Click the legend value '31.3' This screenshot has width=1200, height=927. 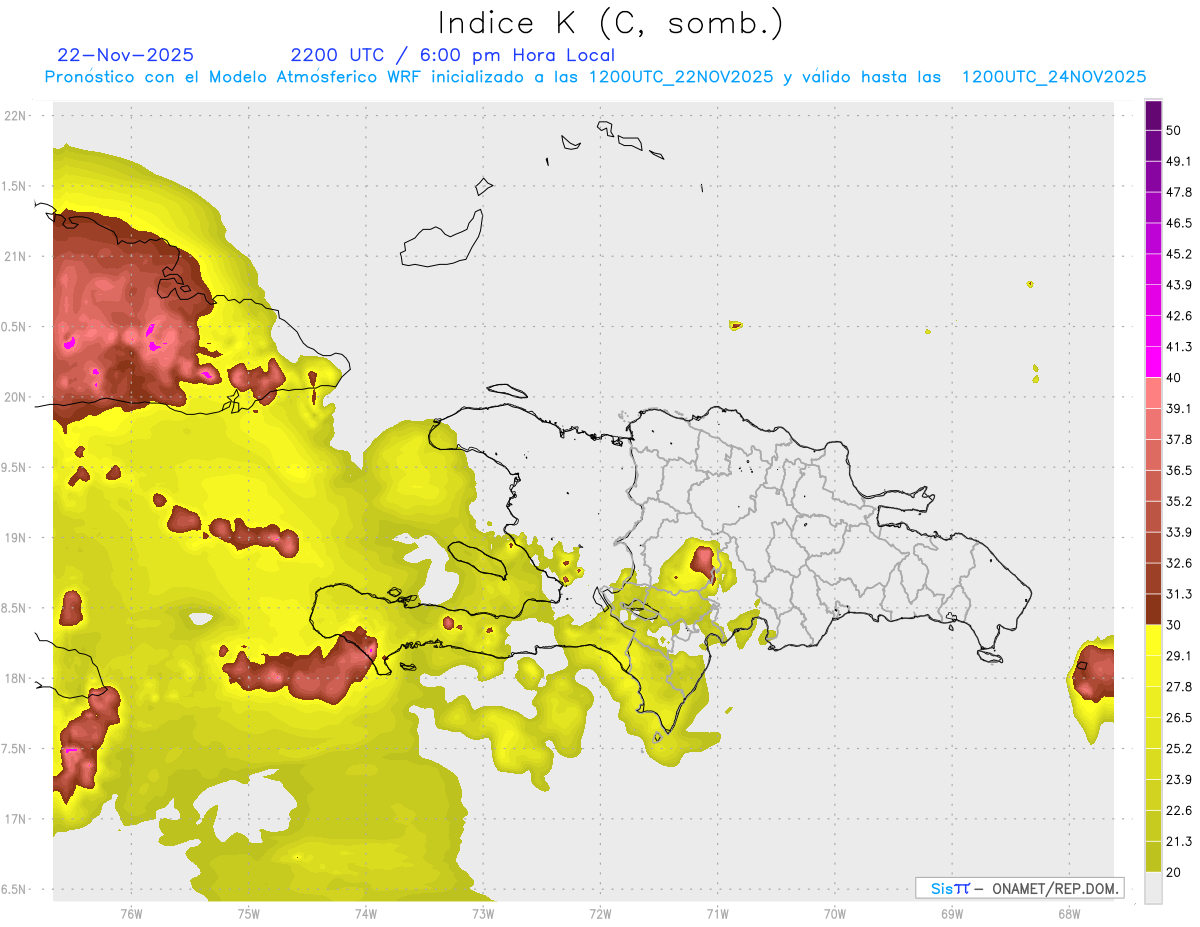tap(1179, 594)
